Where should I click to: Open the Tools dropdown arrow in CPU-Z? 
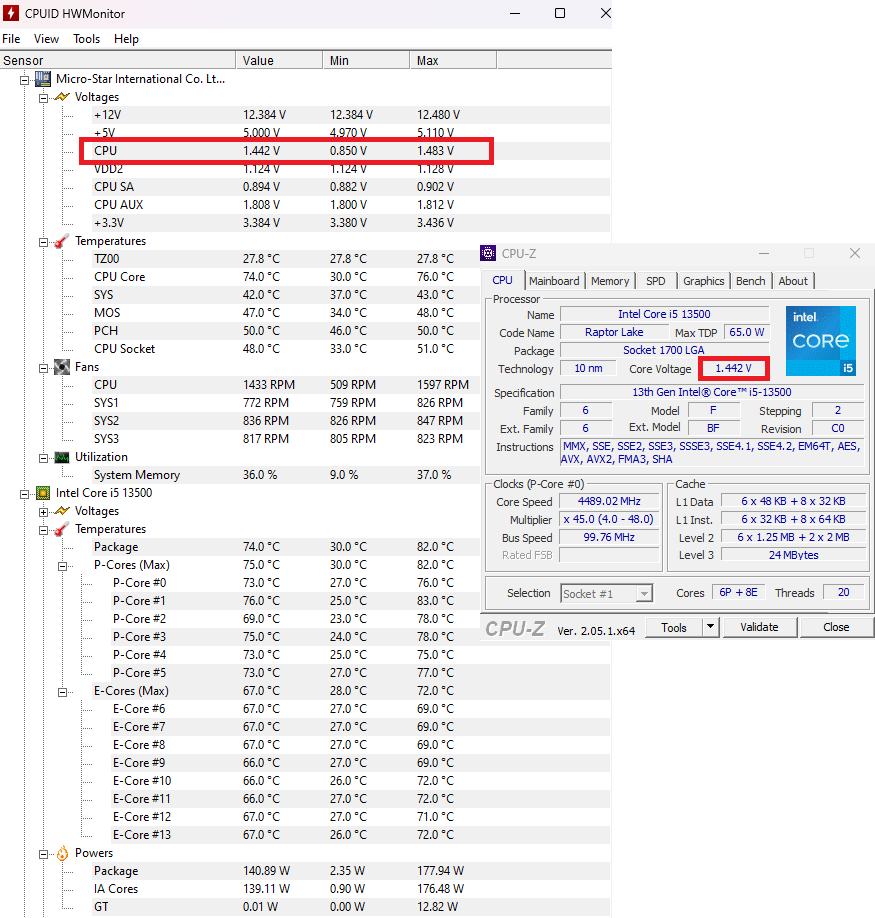(710, 628)
